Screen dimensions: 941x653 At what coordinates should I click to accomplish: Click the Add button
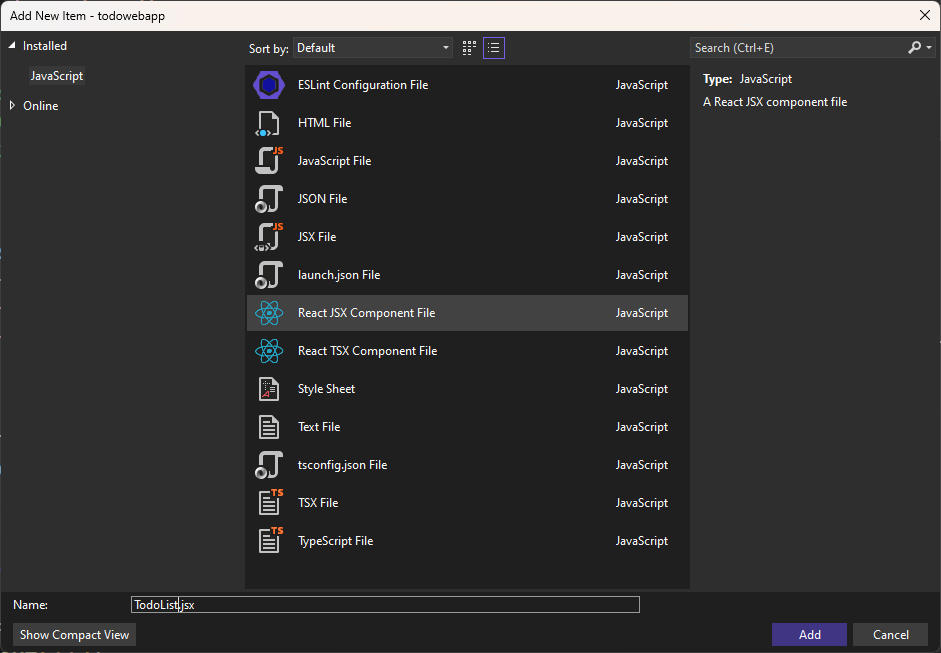pos(808,634)
